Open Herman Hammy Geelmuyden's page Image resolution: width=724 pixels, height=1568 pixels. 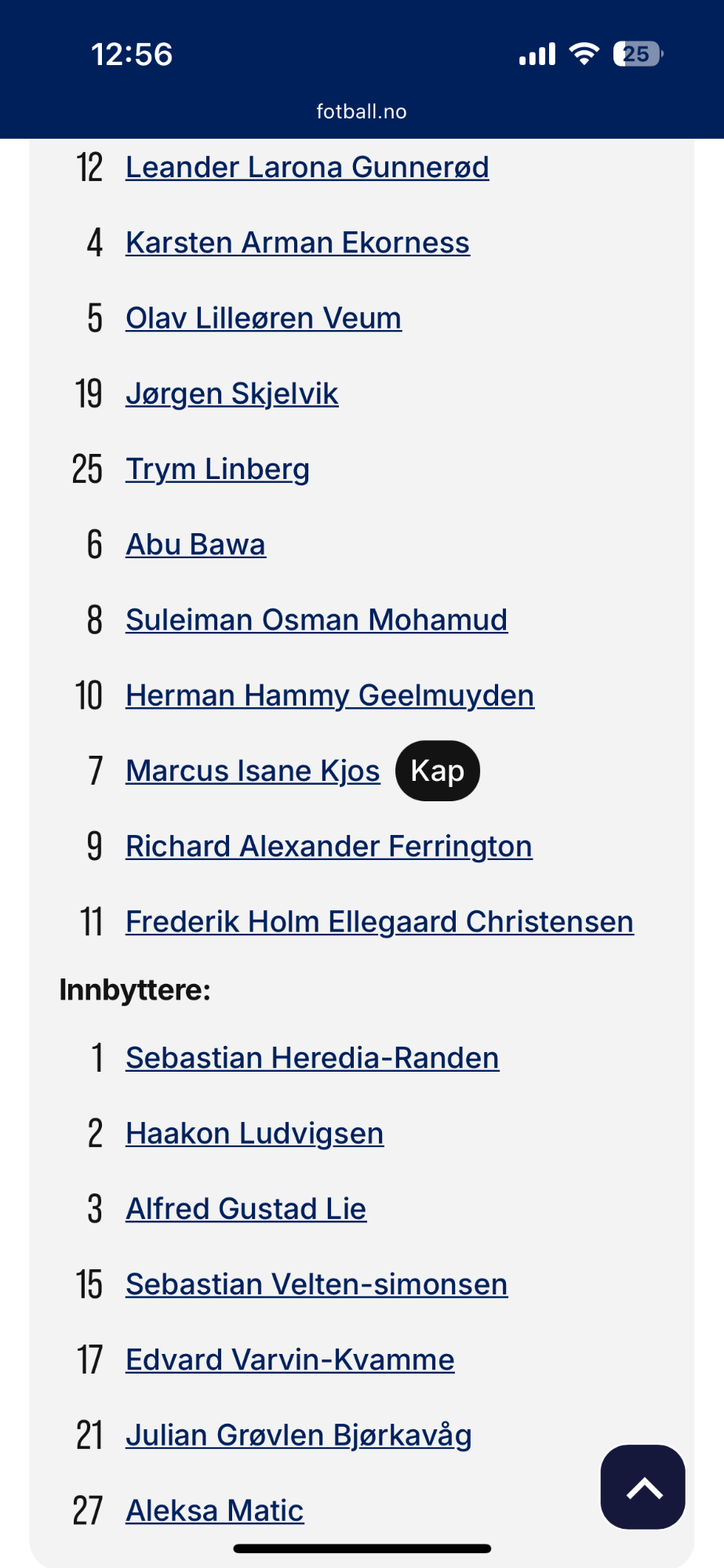(330, 695)
